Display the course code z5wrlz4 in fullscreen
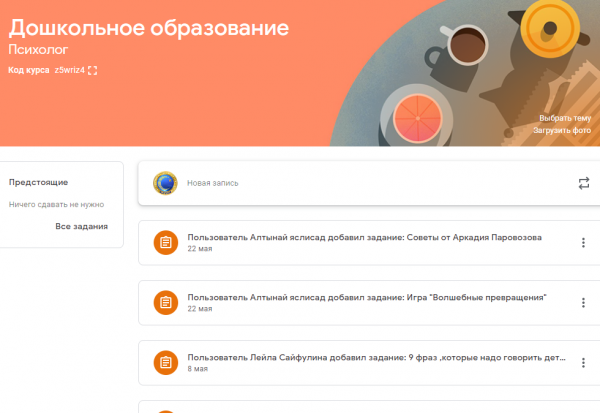This screenshot has height=413, width=600. (x=93, y=70)
